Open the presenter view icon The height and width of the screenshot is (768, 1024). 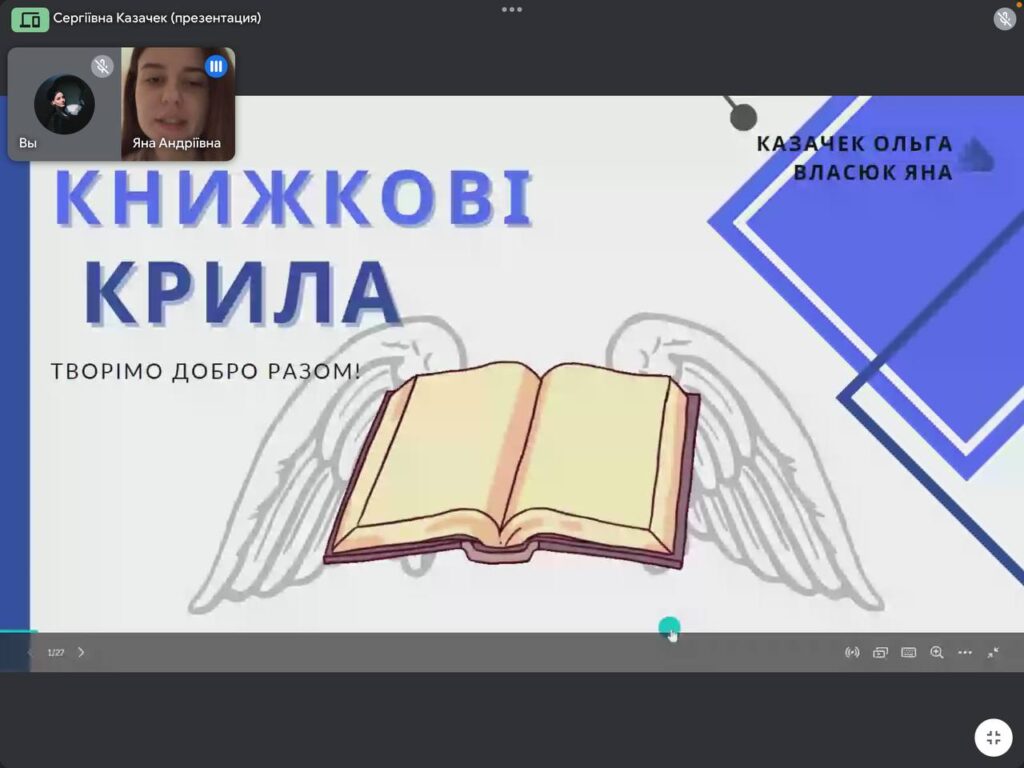pyautogui.click(x=880, y=652)
